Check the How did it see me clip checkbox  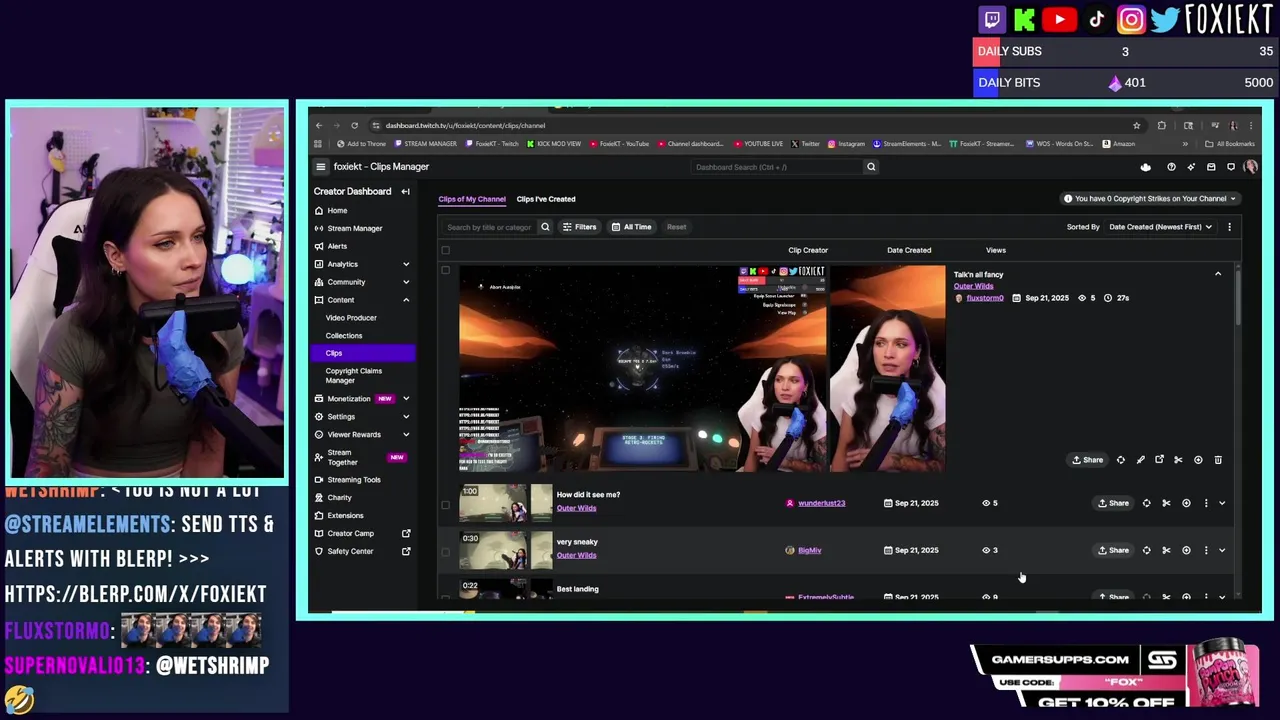pyautogui.click(x=446, y=504)
